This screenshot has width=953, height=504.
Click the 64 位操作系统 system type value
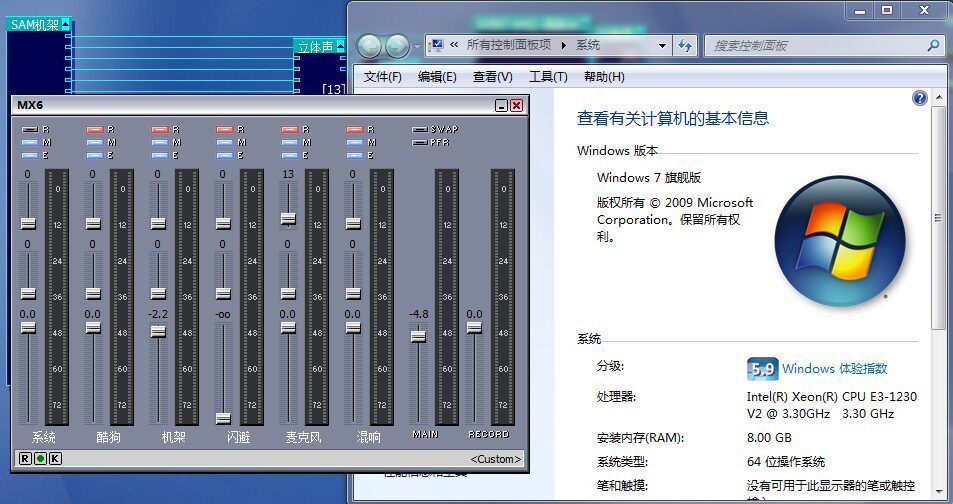[x=785, y=461]
